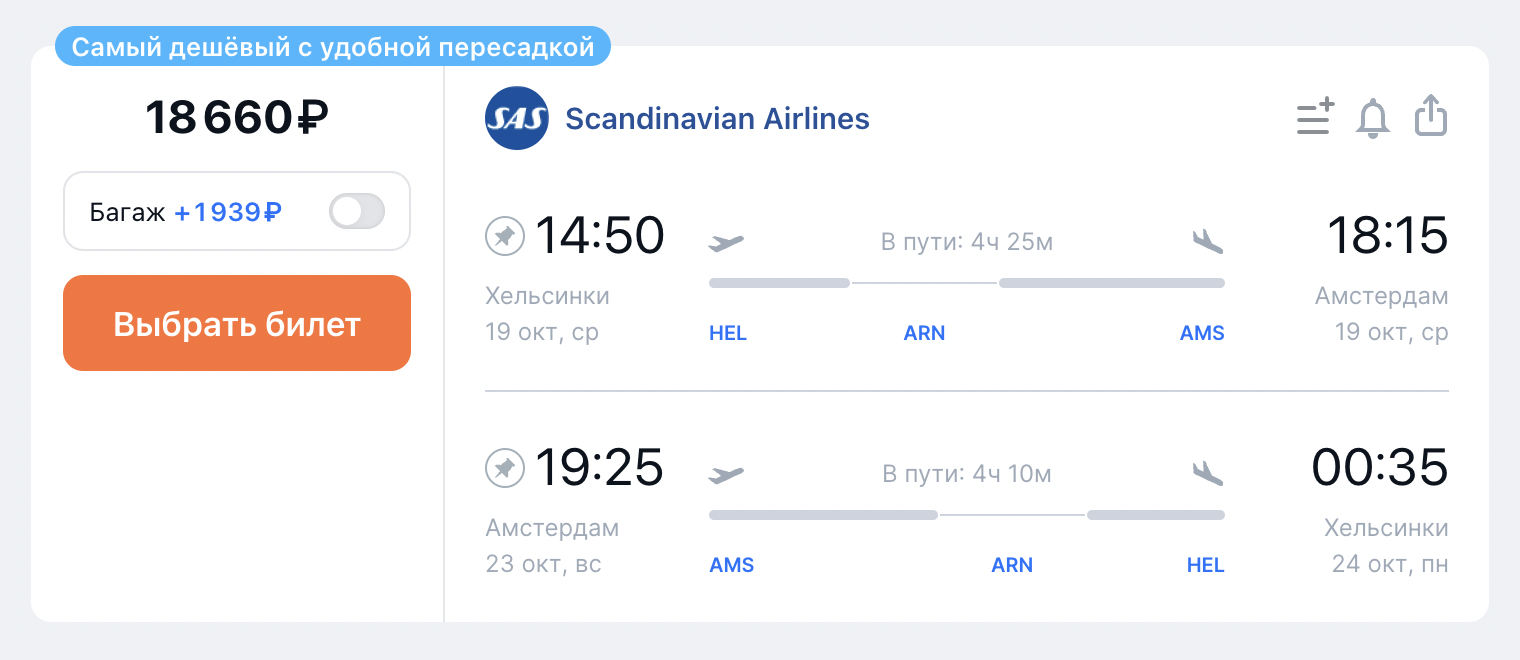Click ARN layover code on outbound flight
The image size is (1520, 660).
pos(924,334)
